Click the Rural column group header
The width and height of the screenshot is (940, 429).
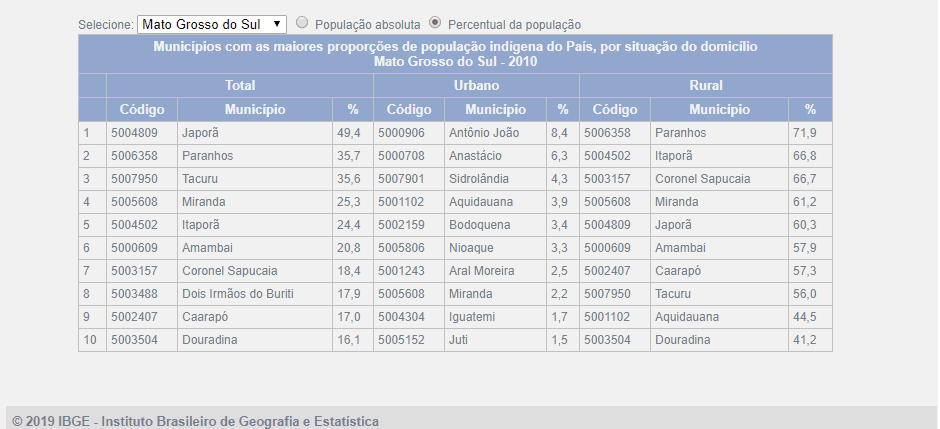(705, 86)
